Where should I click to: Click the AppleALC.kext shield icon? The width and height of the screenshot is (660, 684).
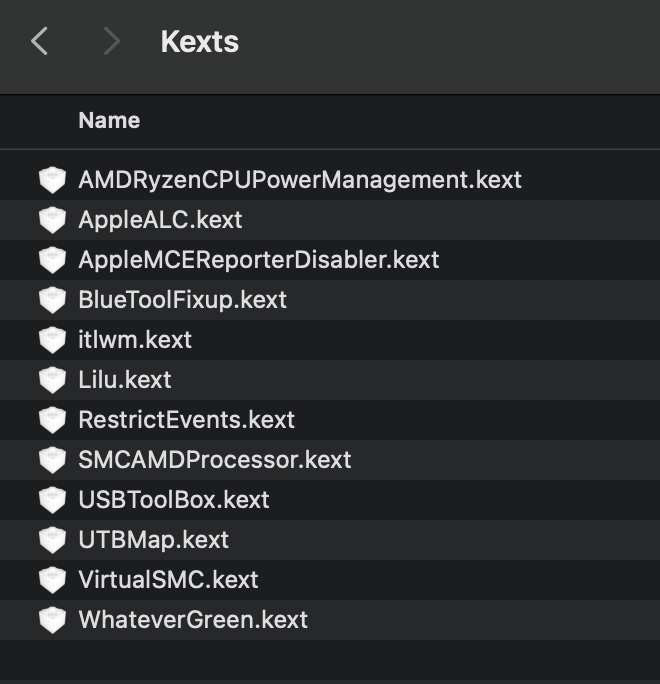pos(52,220)
